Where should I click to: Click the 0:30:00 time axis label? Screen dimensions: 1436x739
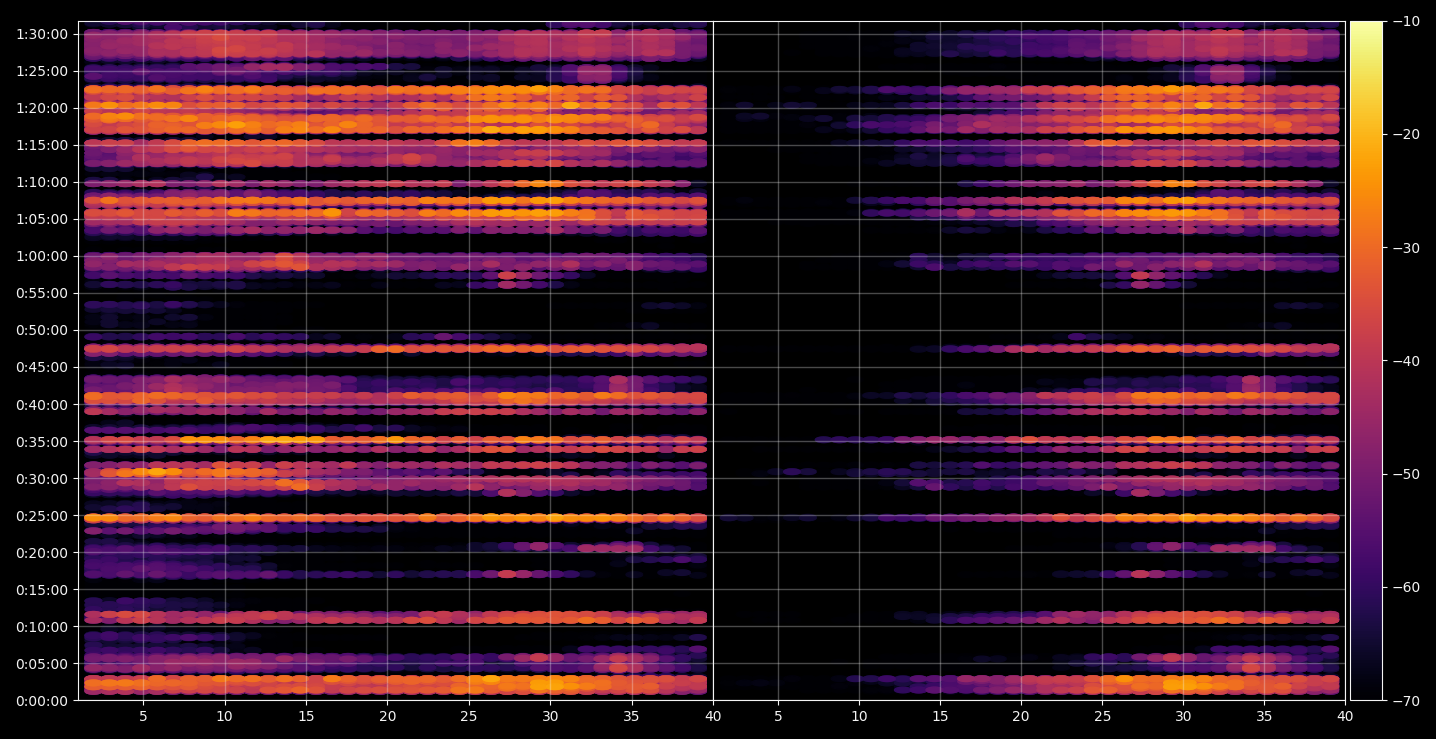(x=42, y=478)
